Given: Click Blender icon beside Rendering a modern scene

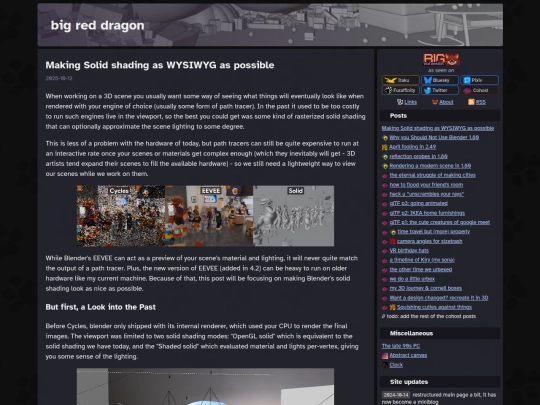Looking at the screenshot, I should point(385,166).
